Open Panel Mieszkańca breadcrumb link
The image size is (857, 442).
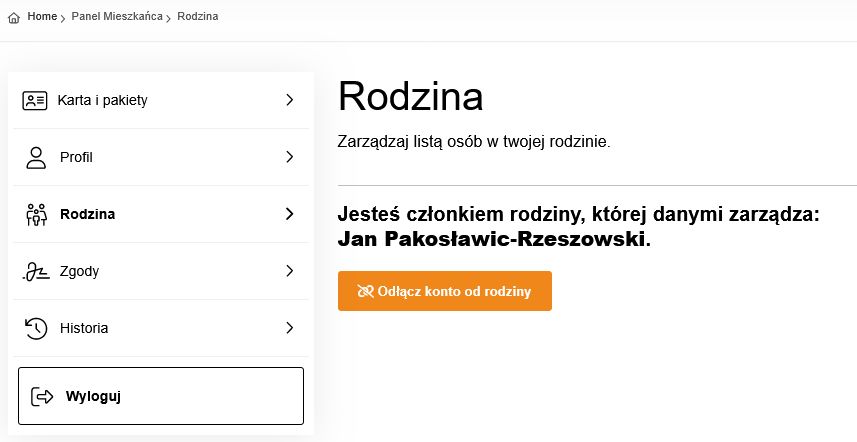point(117,16)
